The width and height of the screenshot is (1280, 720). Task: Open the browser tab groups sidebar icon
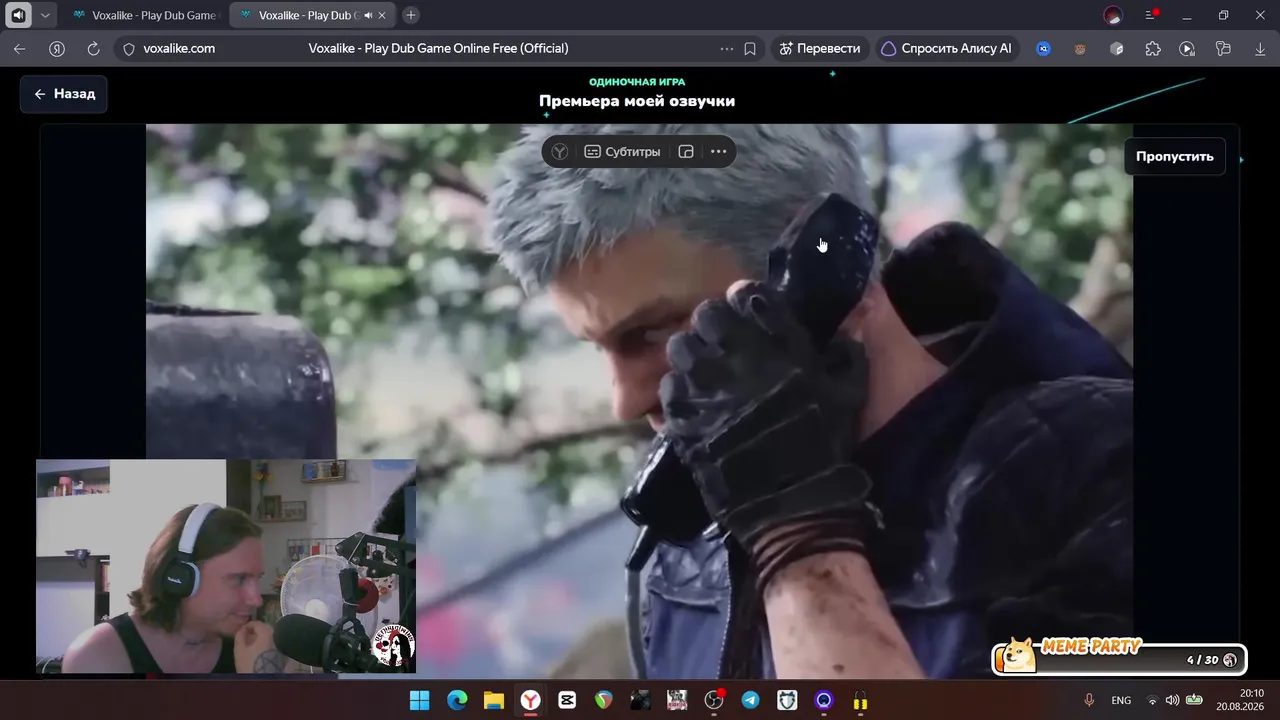point(1223,48)
